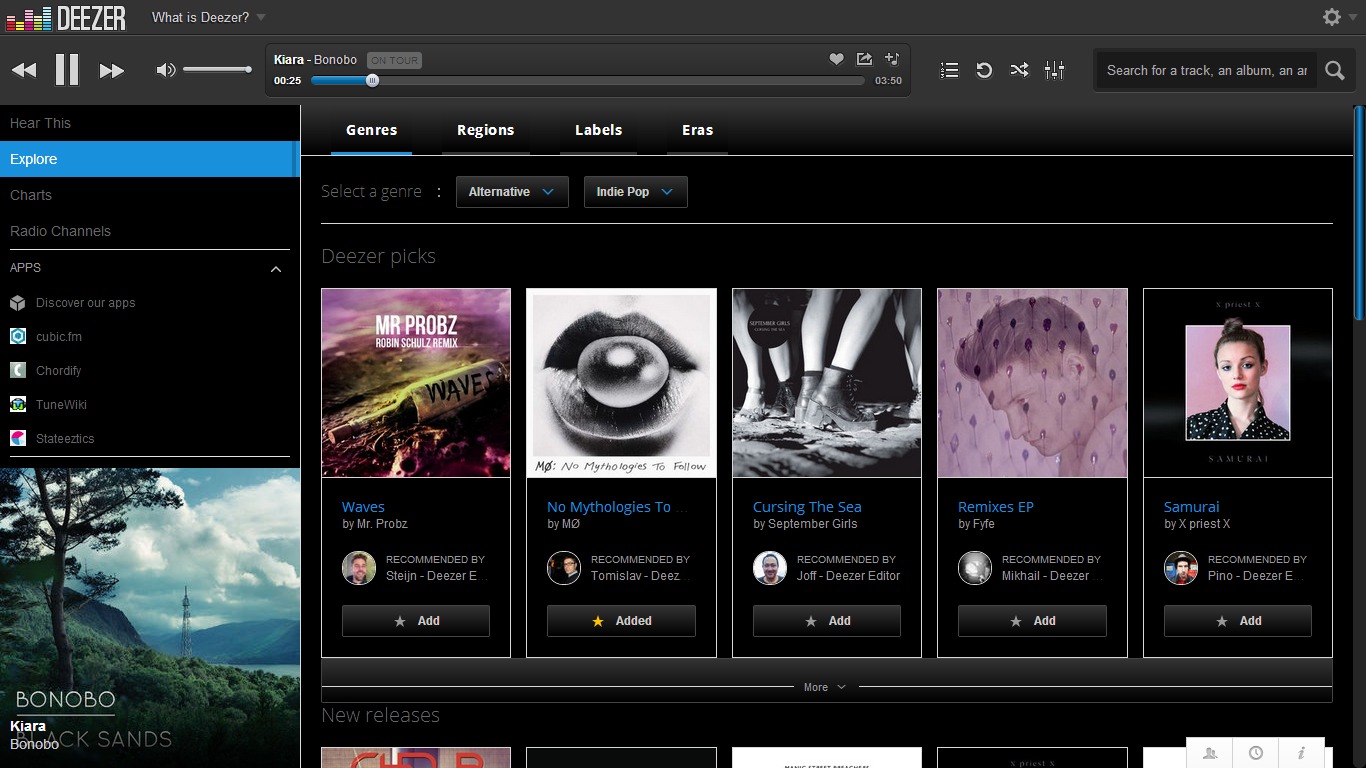
Task: Open the Waves album link
Action: point(363,507)
